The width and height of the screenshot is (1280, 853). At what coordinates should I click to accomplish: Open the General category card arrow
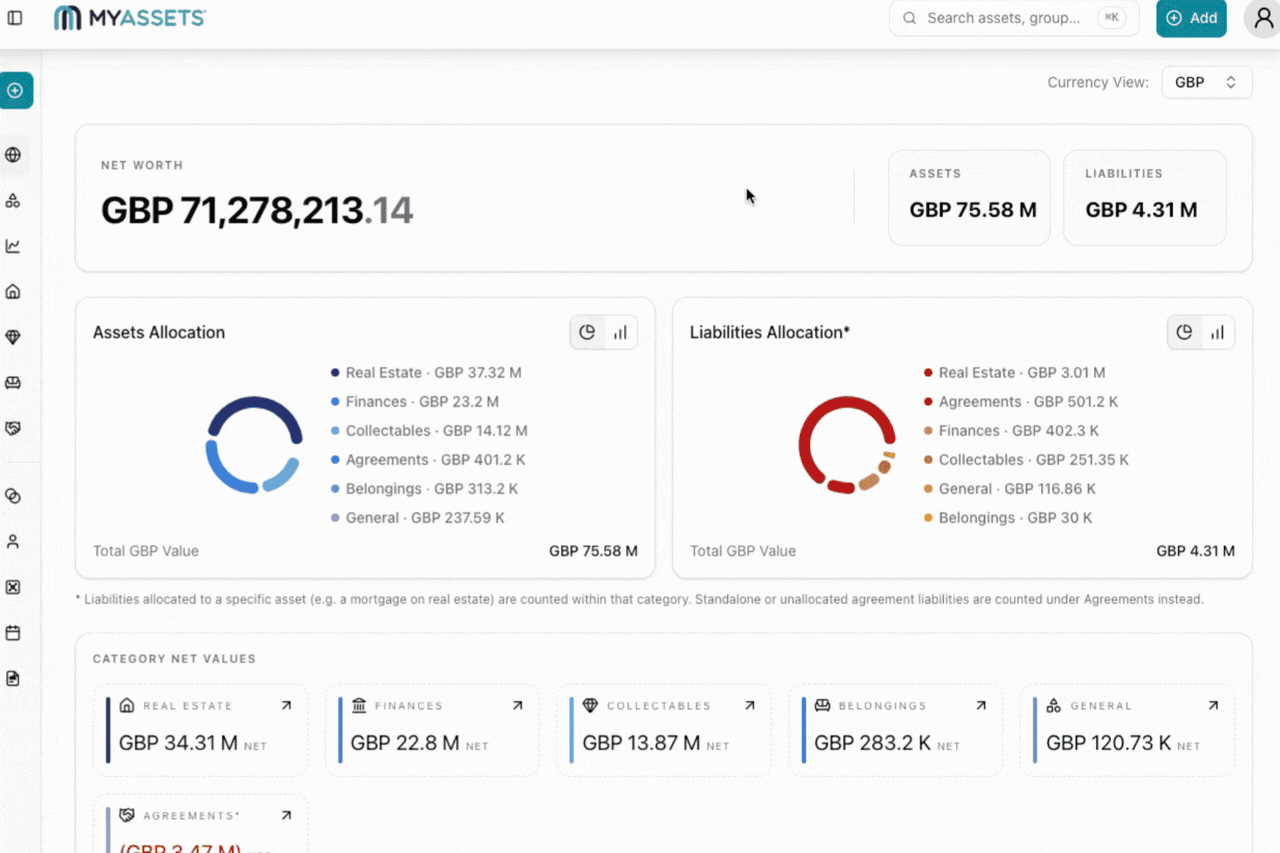coord(1213,706)
